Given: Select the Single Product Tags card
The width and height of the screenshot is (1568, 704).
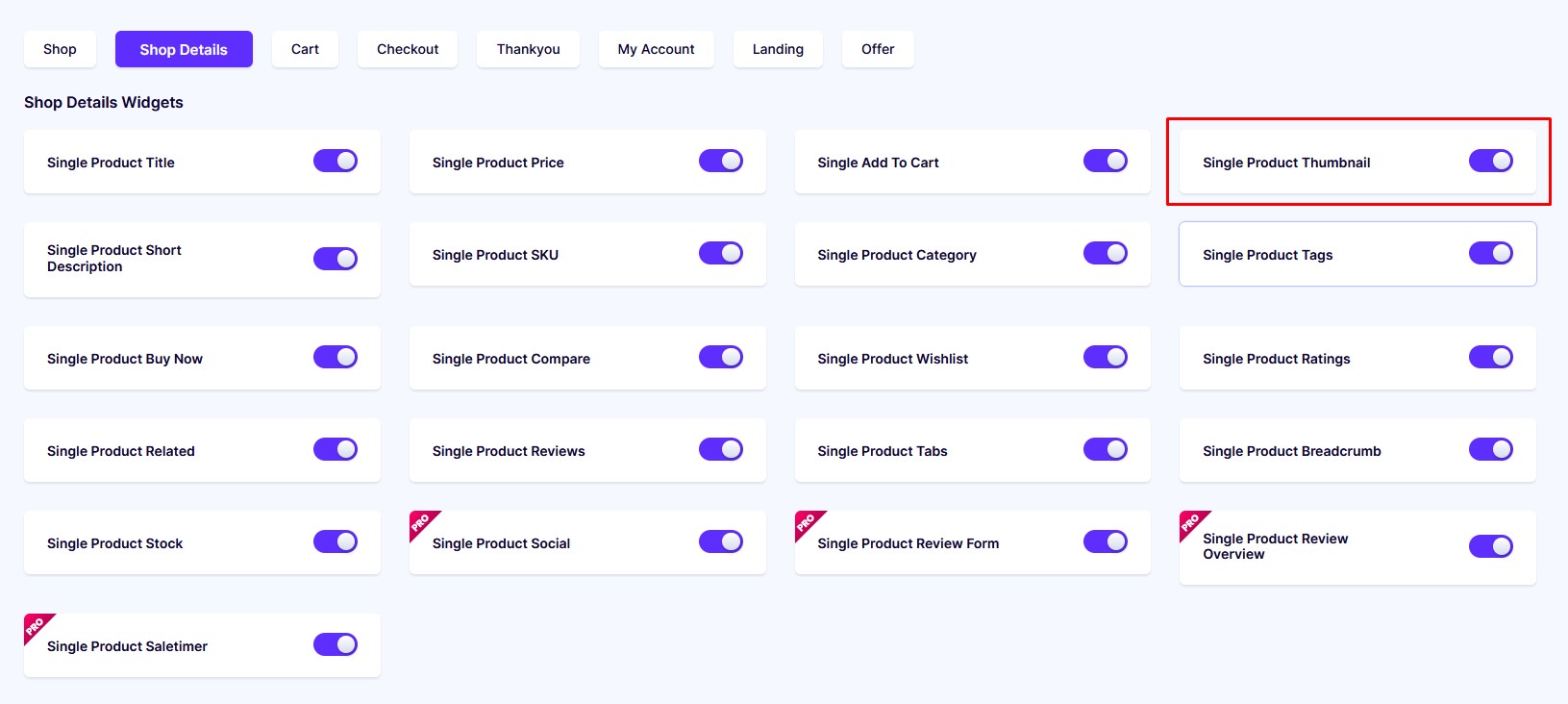Looking at the screenshot, I should 1357,254.
